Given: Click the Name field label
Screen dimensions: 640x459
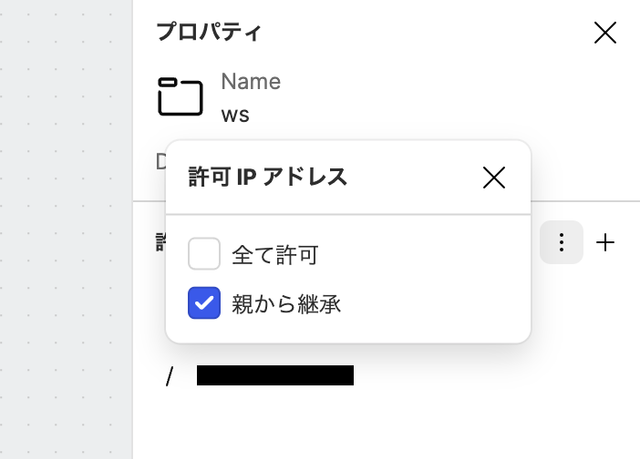Looking at the screenshot, I should coord(251,81).
